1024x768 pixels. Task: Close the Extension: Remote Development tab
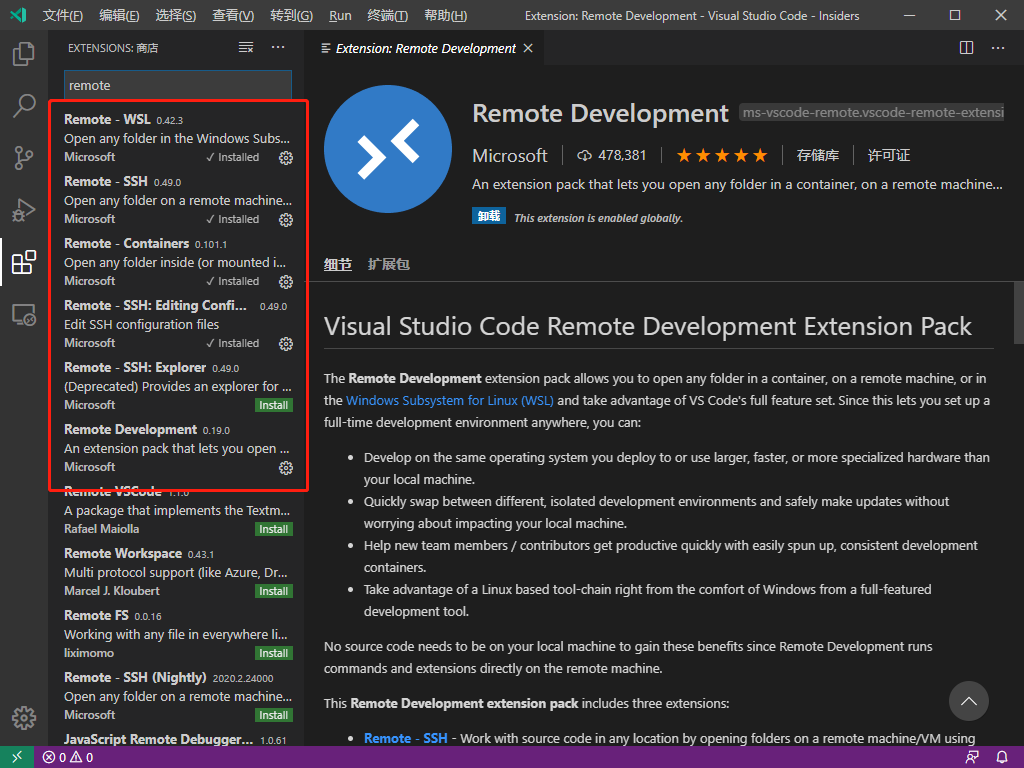coord(528,48)
